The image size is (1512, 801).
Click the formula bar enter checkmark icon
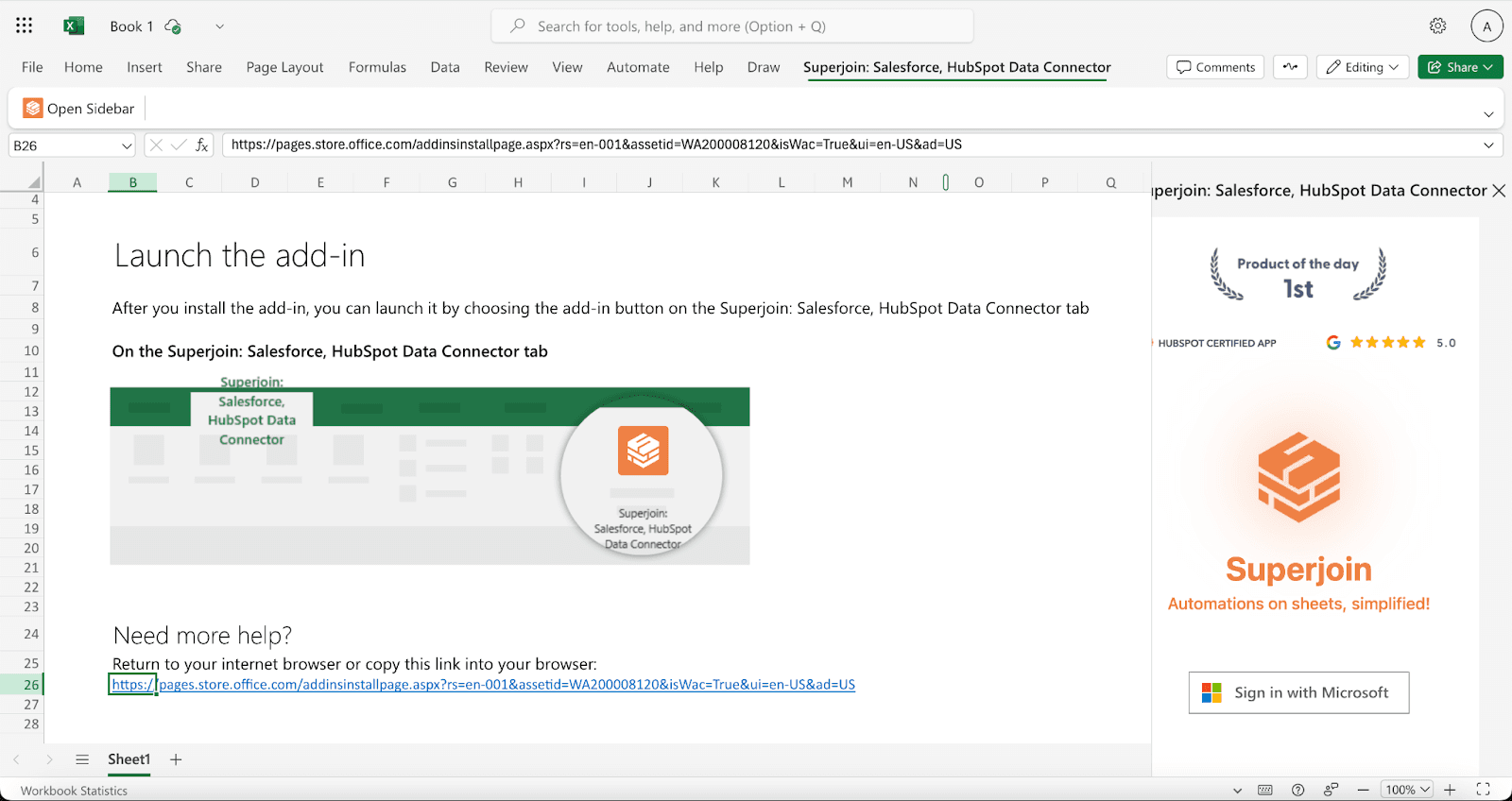click(180, 145)
